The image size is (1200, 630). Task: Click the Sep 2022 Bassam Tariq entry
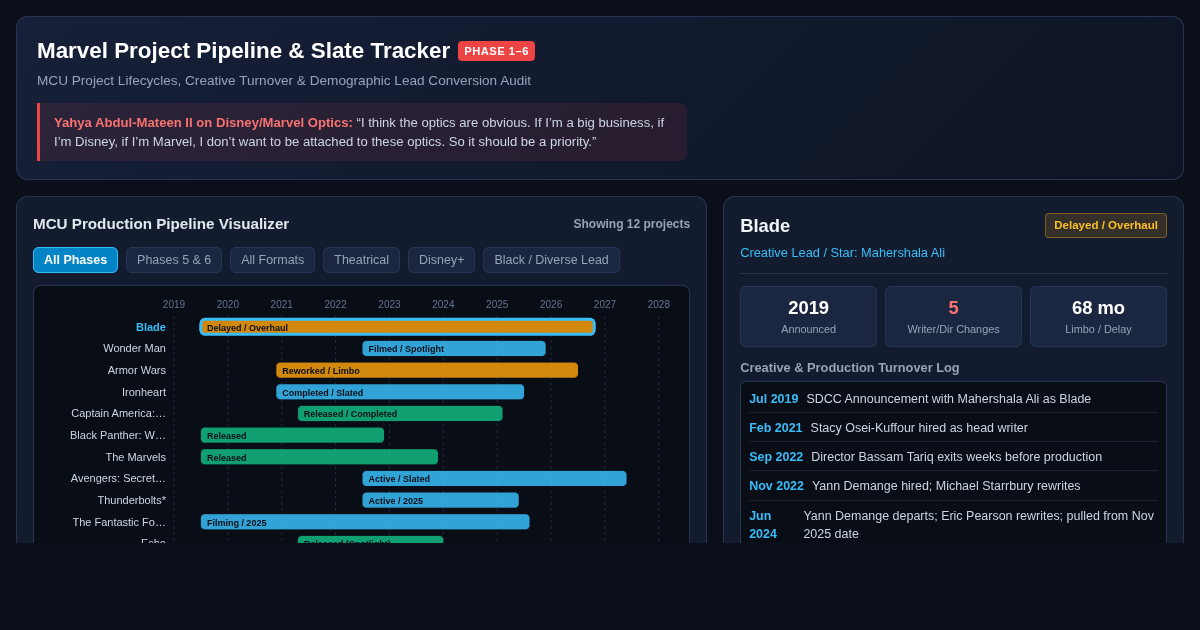953,457
